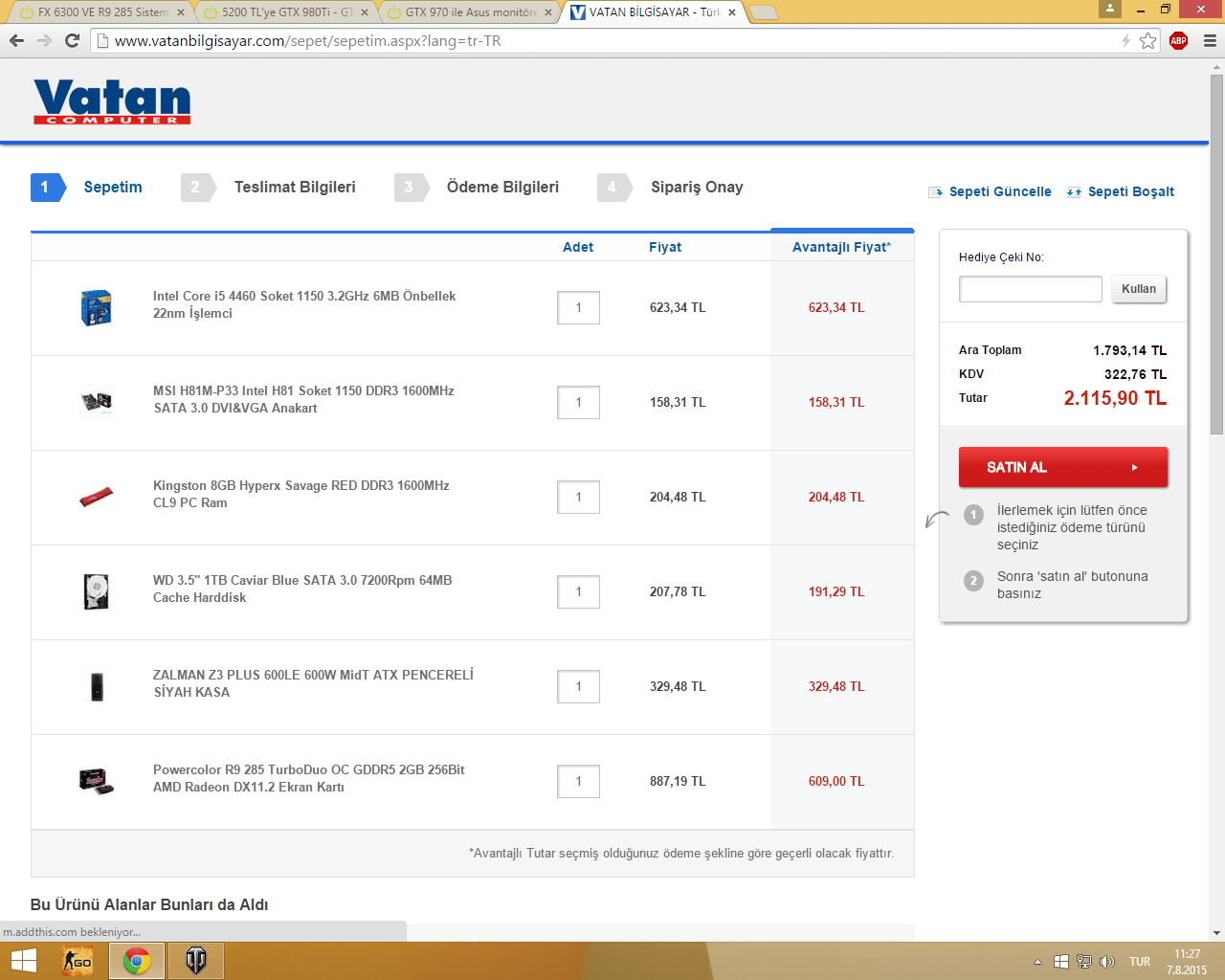Click the quantity box for WD 1TB Caviar Blue
The image size is (1225, 980).
point(578,591)
